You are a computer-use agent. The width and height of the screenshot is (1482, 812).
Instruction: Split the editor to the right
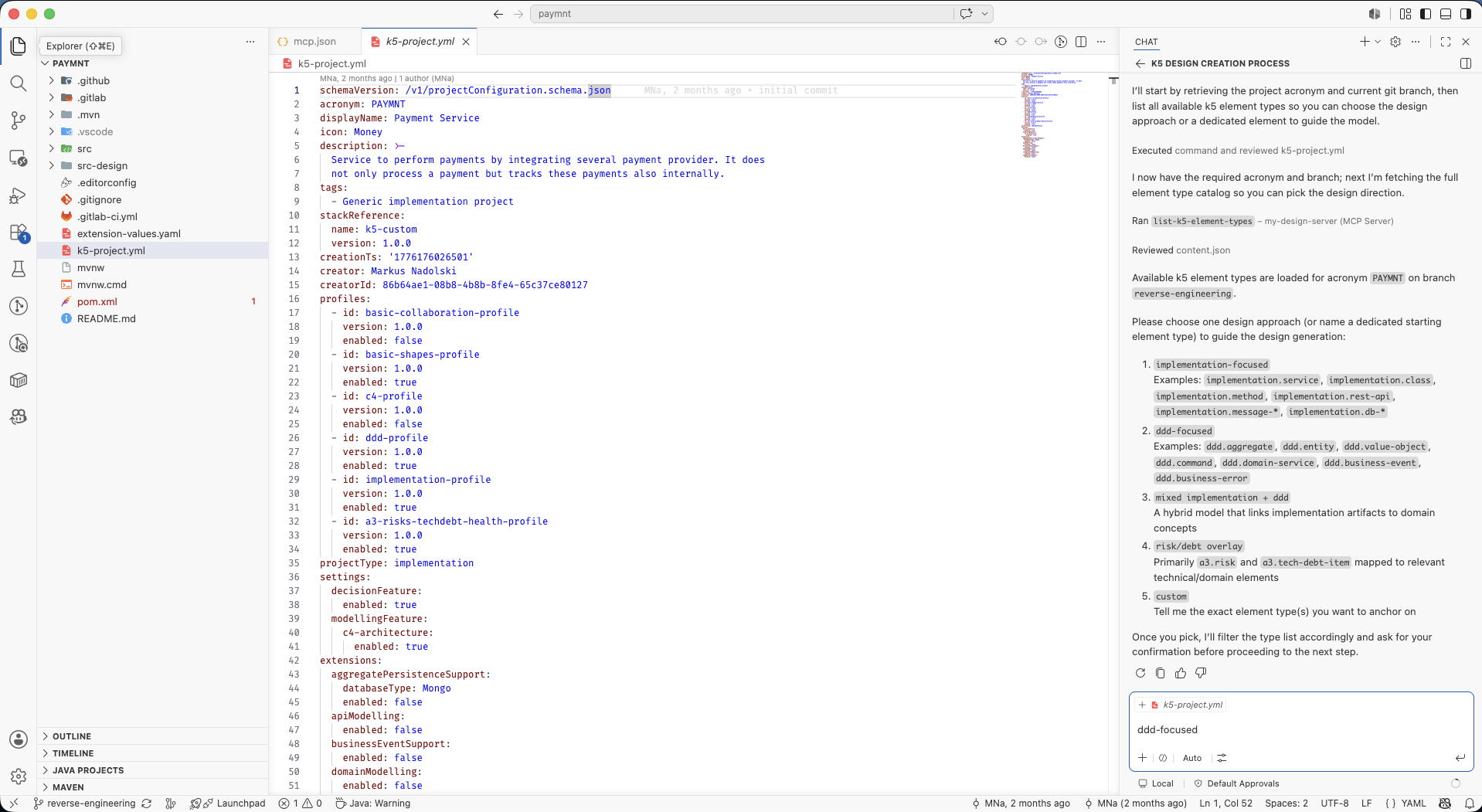click(1081, 42)
